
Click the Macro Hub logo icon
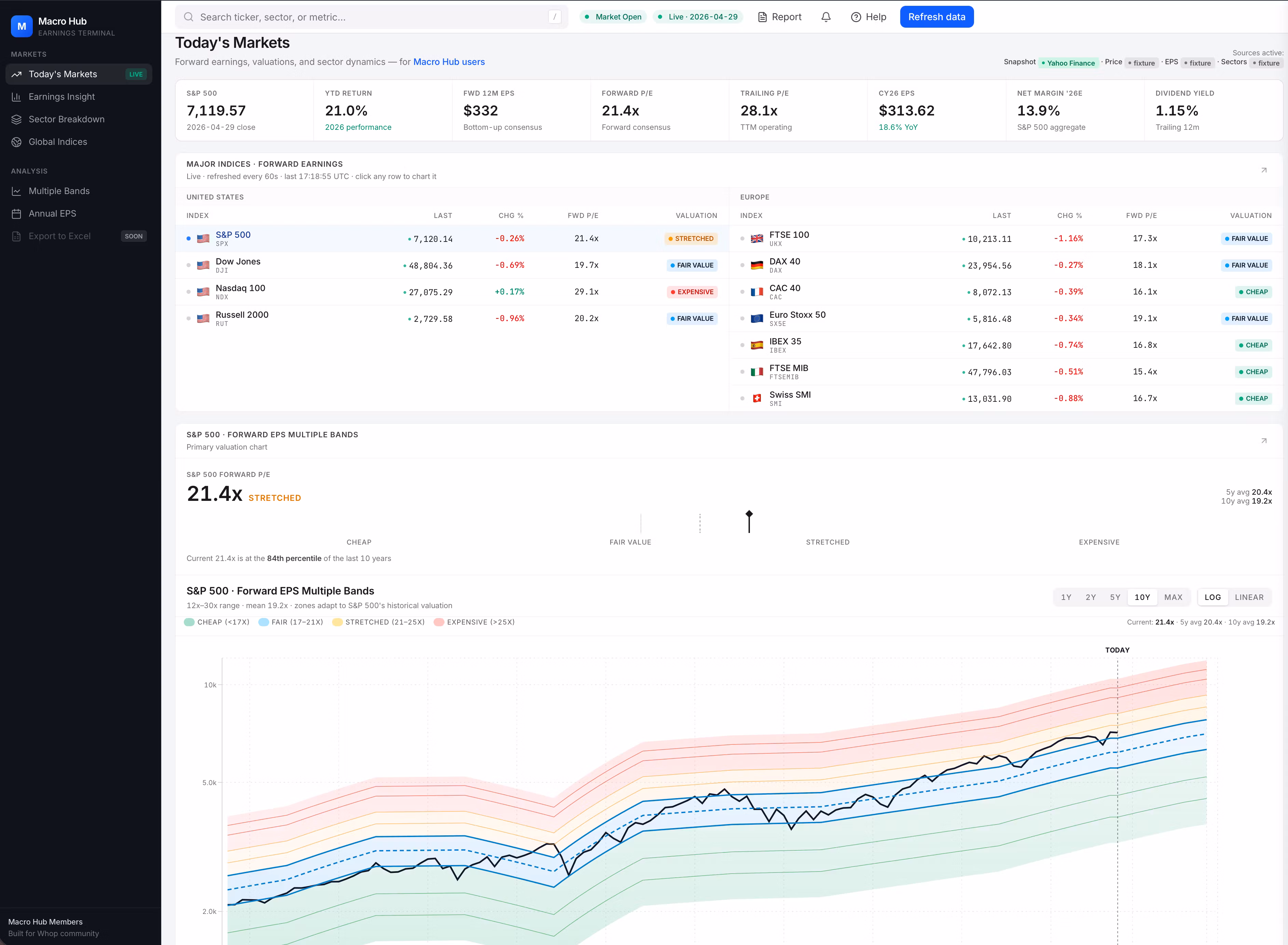click(x=22, y=26)
